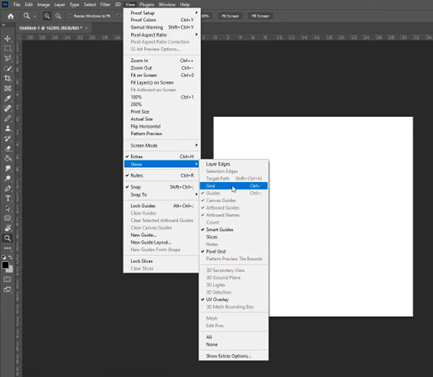Open the File menu
This screenshot has width=433, height=377.
17,5
